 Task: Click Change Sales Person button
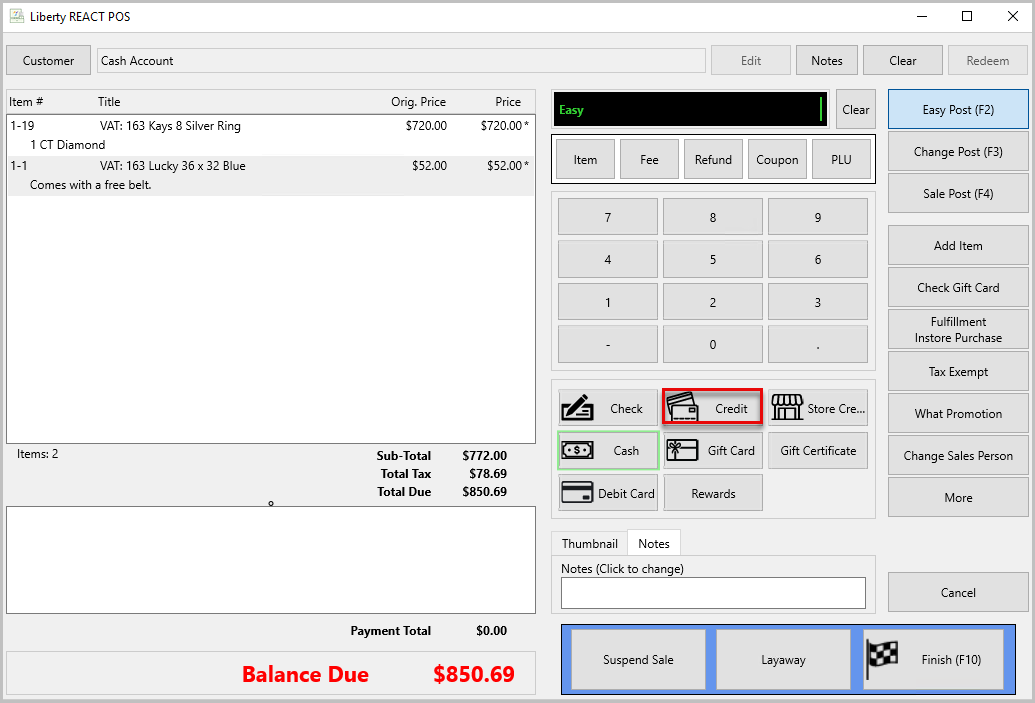(x=958, y=455)
